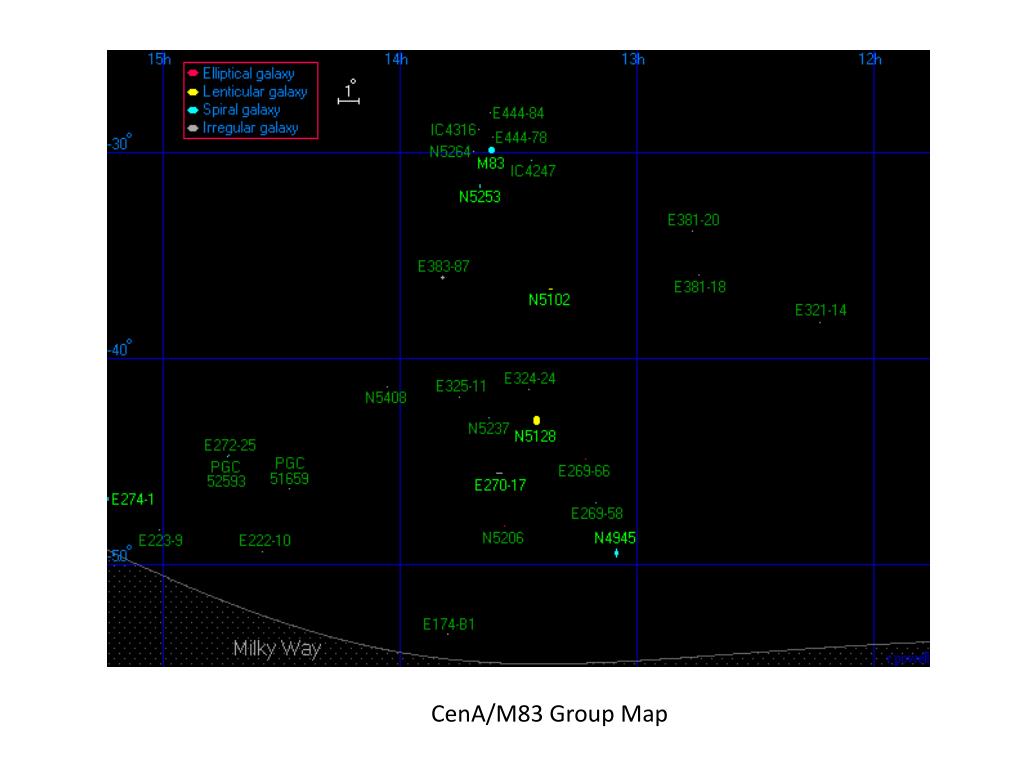
Task: Click the -40° declination label
Action: coord(120,349)
